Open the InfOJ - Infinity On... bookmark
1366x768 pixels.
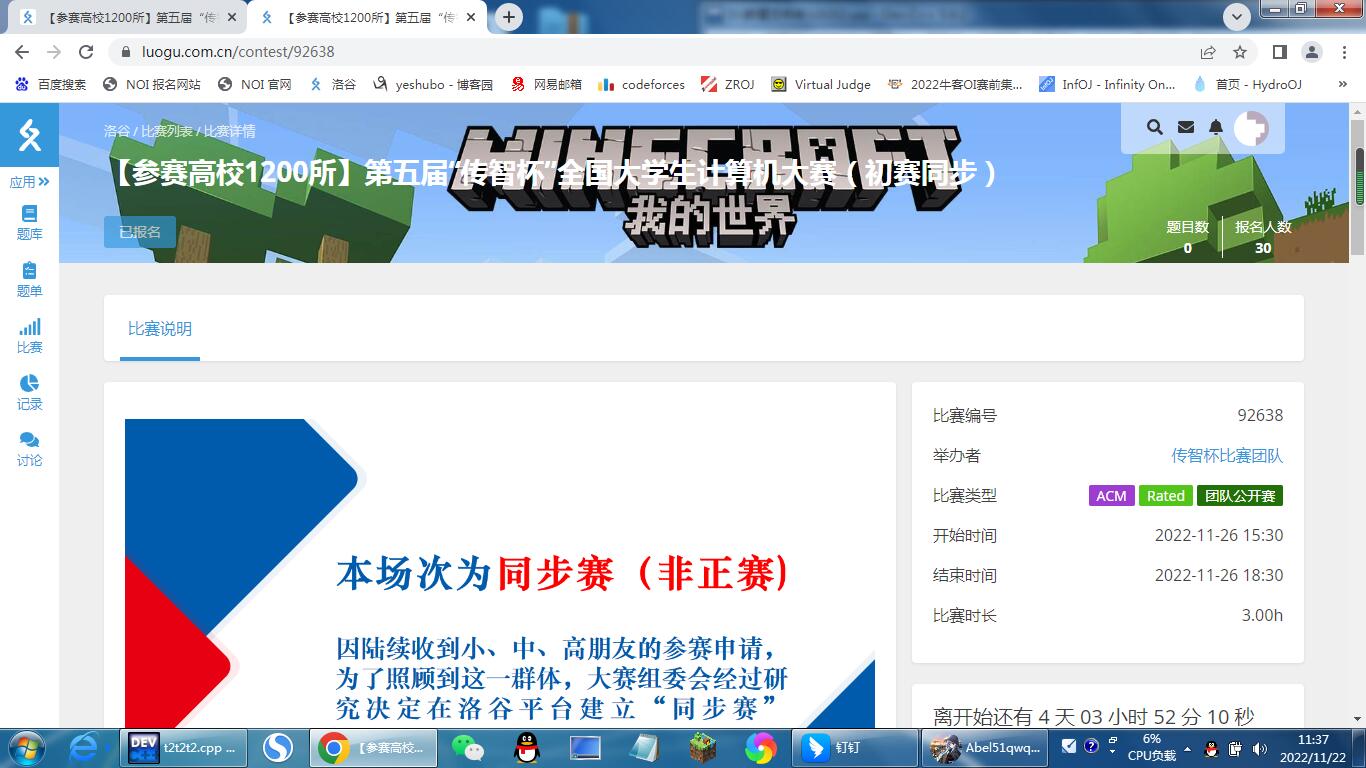1107,85
